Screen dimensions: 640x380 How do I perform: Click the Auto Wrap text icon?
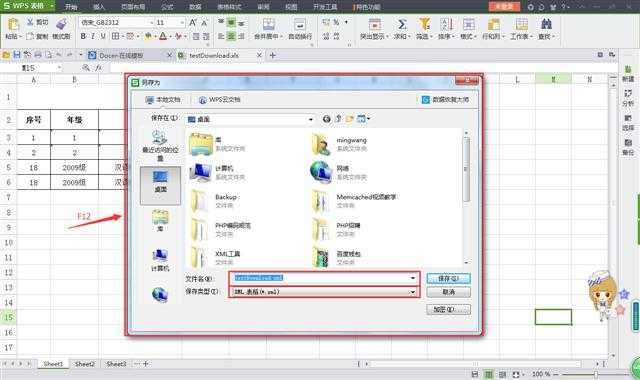(x=300, y=24)
